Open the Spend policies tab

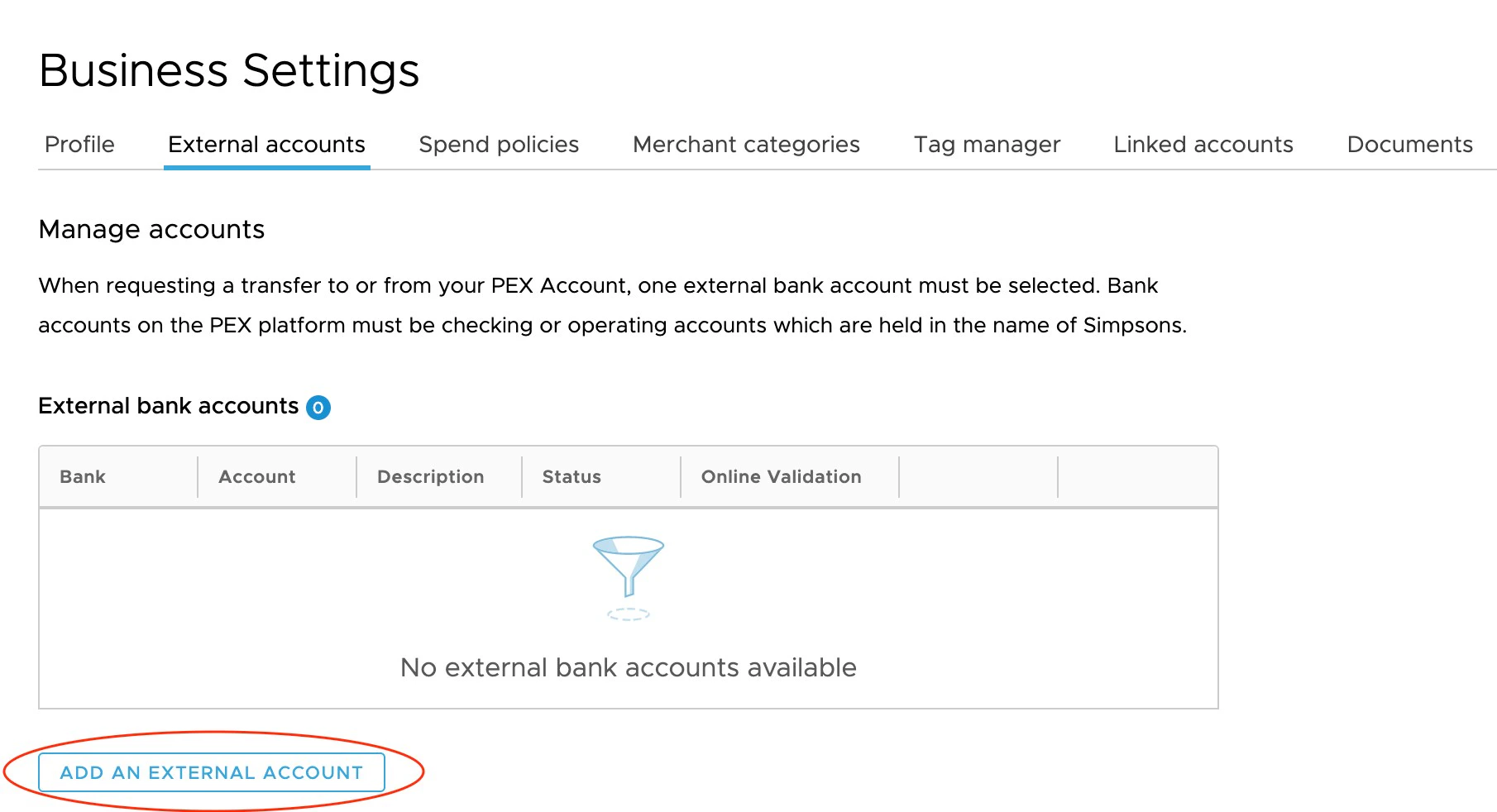(x=499, y=144)
